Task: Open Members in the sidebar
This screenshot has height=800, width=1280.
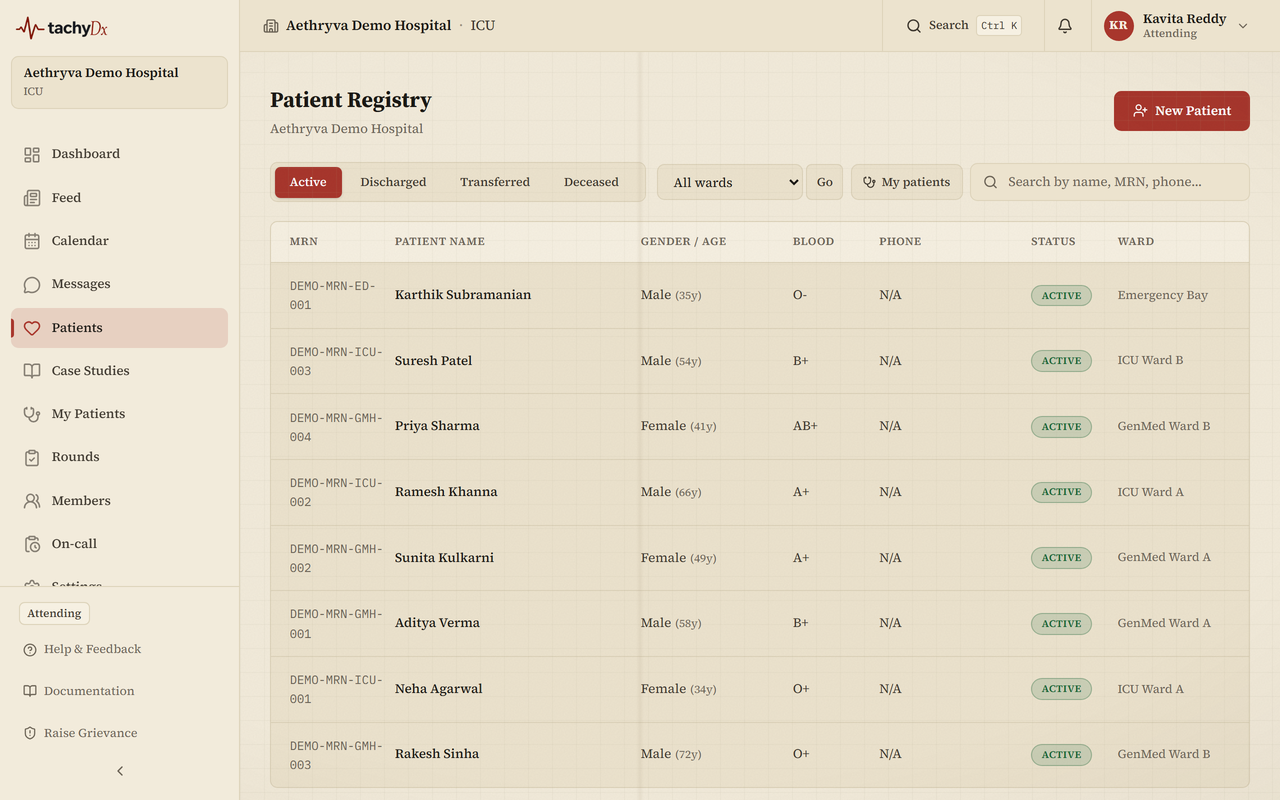Action: [x=119, y=501]
